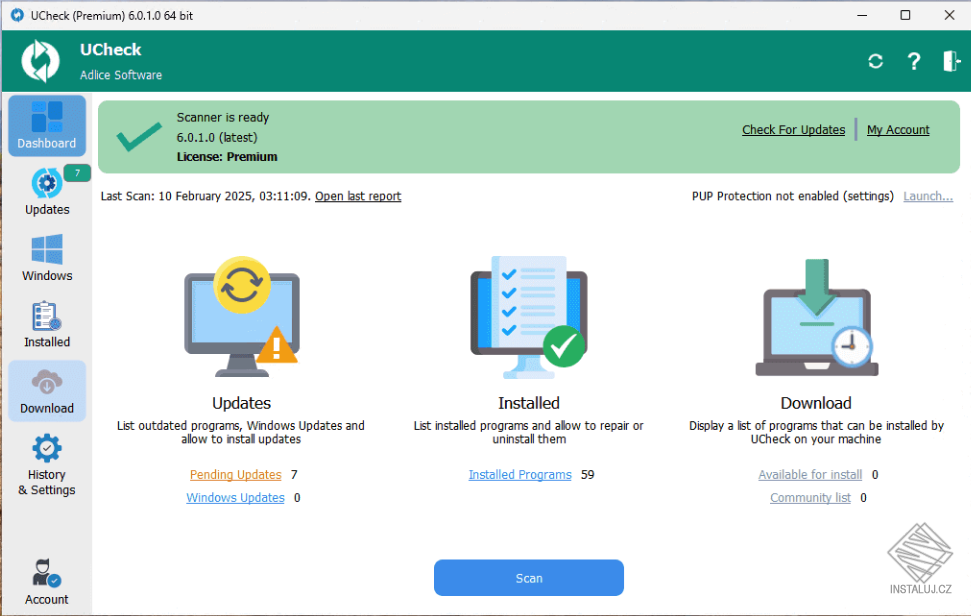Click the help question mark icon
This screenshot has width=971, height=616.
(x=913, y=61)
